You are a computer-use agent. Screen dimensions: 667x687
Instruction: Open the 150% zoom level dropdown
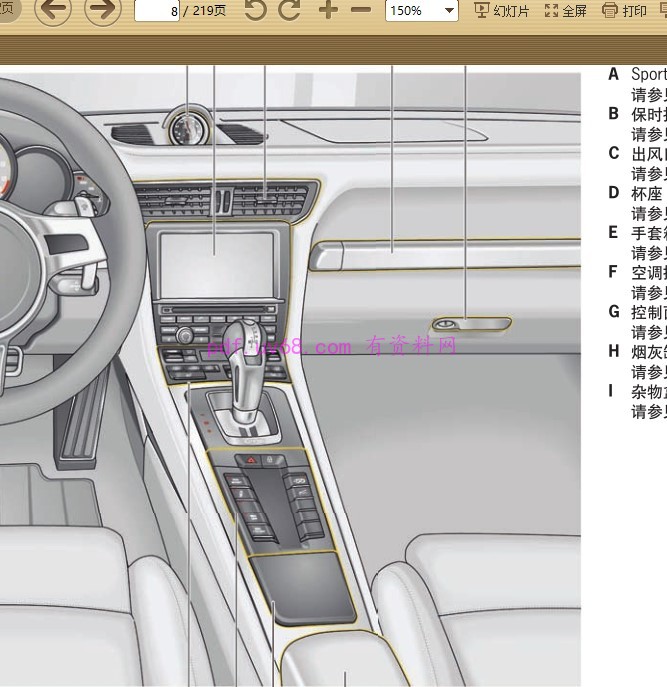449,11
